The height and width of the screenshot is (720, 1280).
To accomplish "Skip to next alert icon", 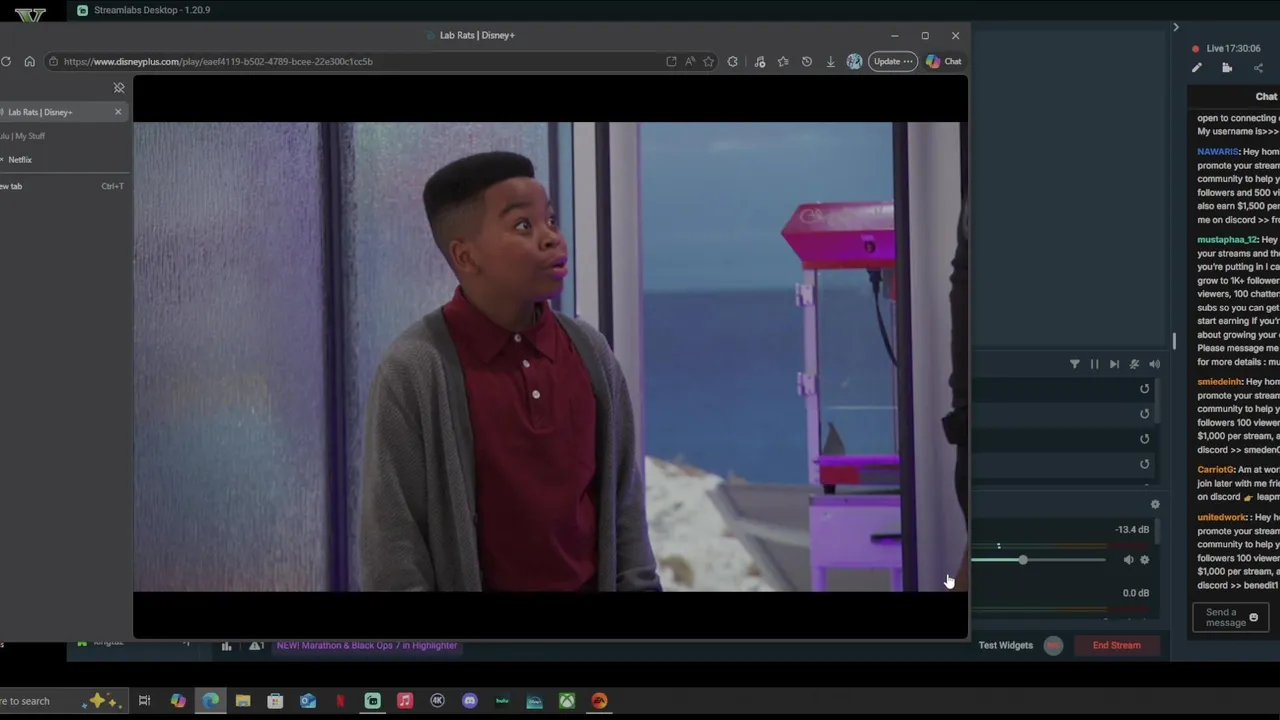I will (1114, 364).
